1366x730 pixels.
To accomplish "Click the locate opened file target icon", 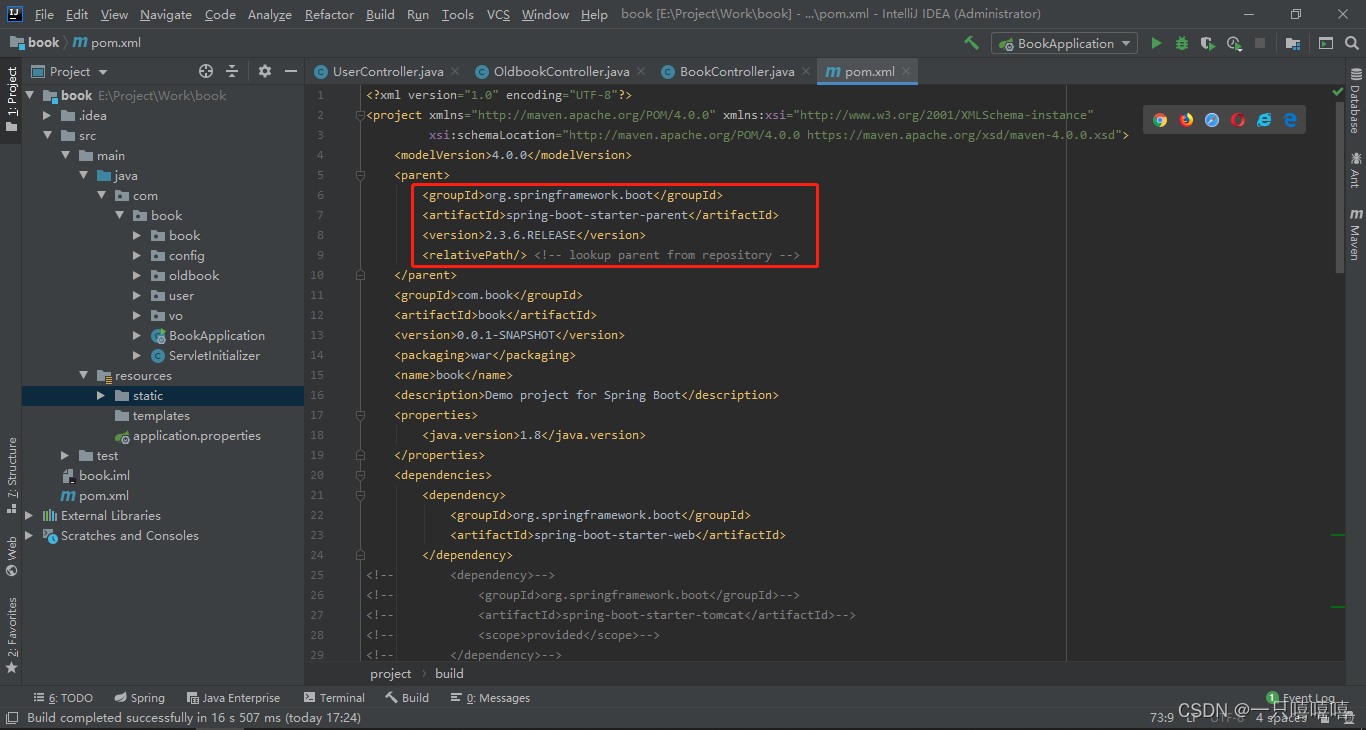I will [x=206, y=71].
